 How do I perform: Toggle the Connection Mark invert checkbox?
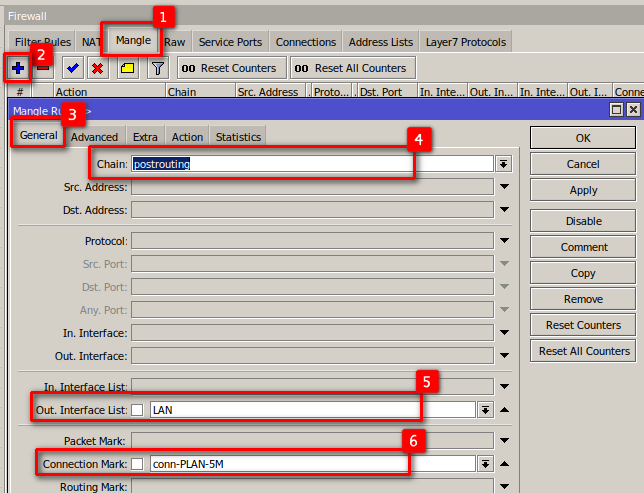pyautogui.click(x=137, y=464)
